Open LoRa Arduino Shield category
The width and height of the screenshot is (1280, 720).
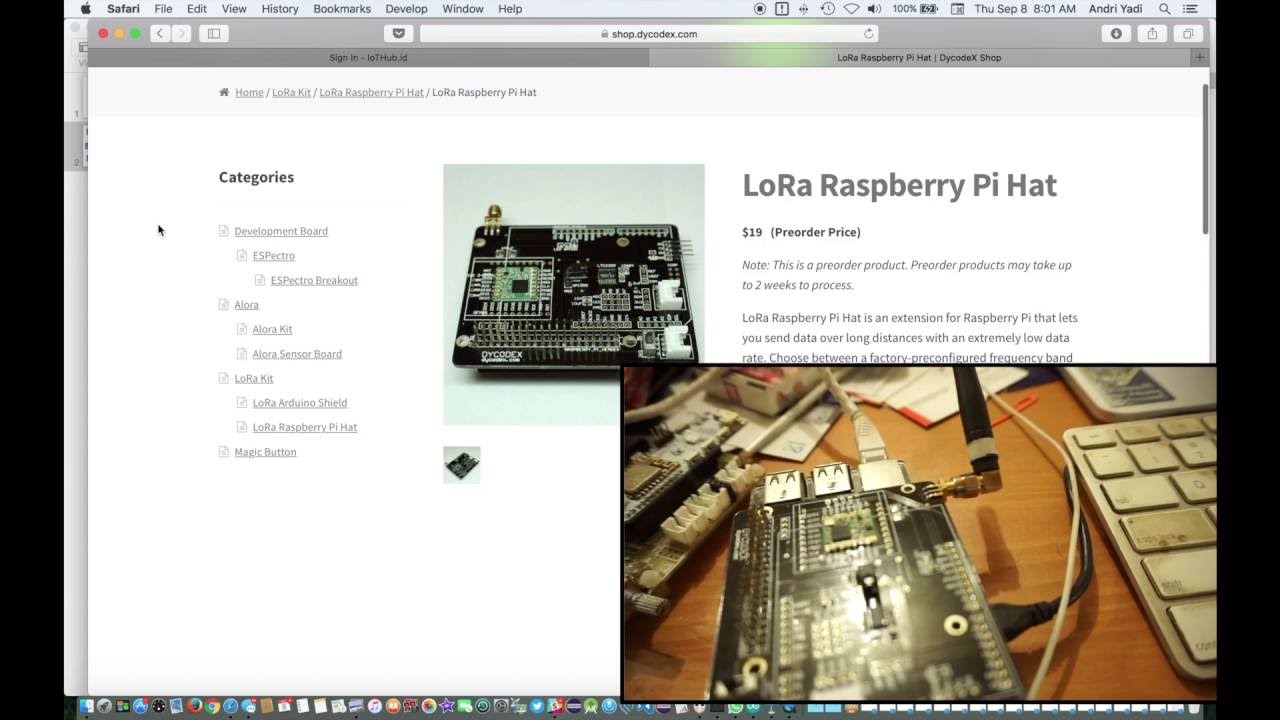(299, 403)
